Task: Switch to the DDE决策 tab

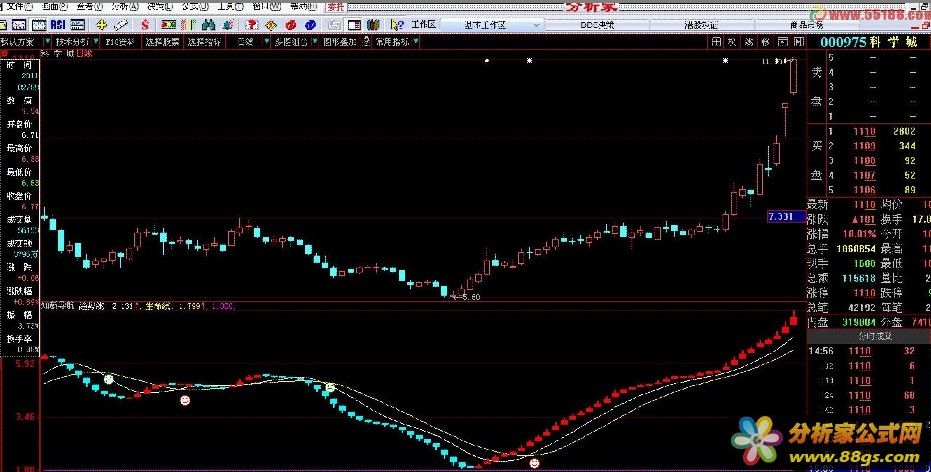Action: [597, 26]
